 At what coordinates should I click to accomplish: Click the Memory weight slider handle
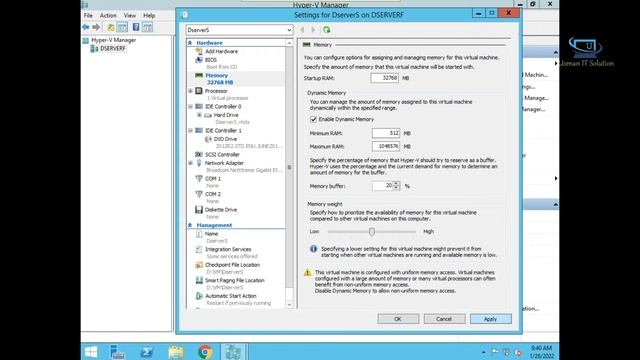(372, 232)
